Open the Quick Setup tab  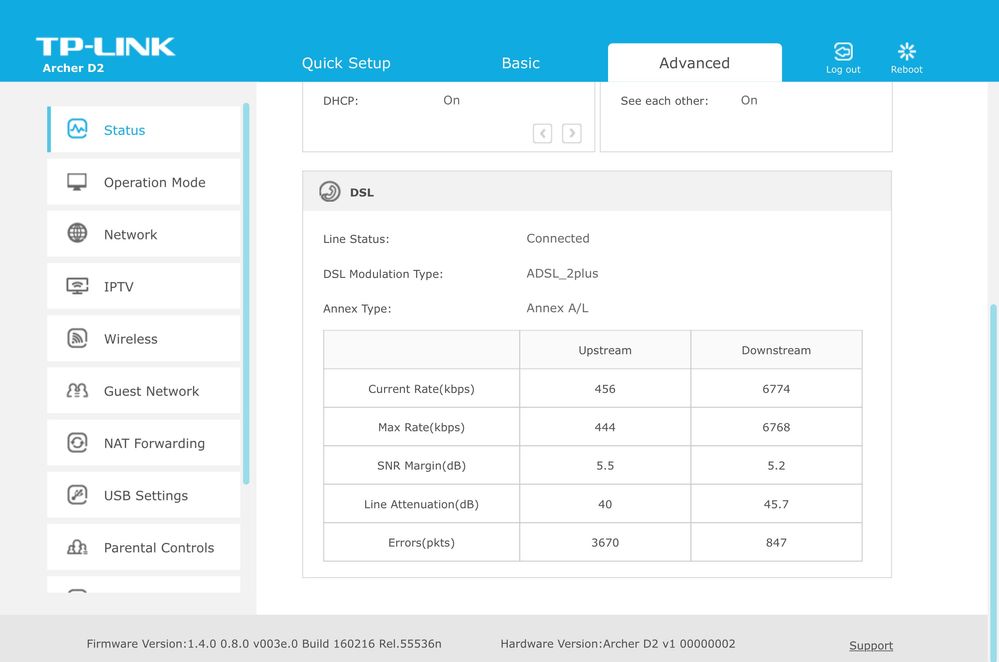pyautogui.click(x=346, y=63)
